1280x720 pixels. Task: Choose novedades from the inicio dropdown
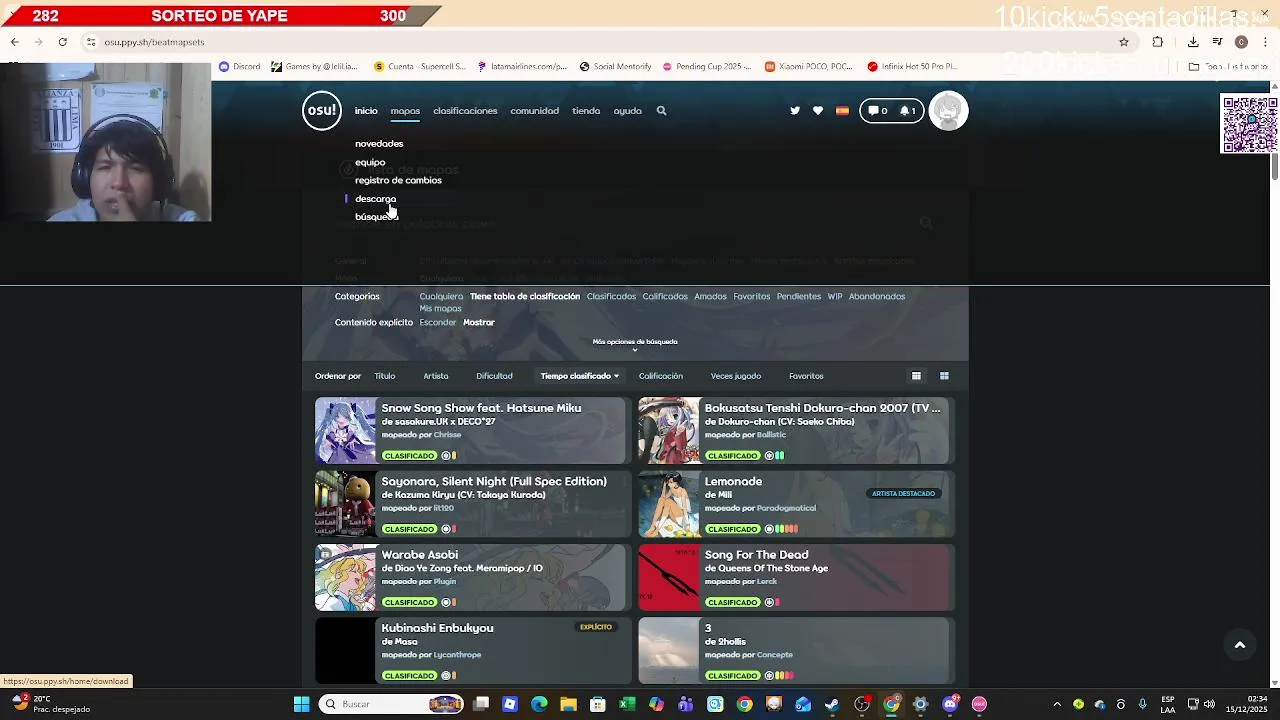tap(379, 144)
